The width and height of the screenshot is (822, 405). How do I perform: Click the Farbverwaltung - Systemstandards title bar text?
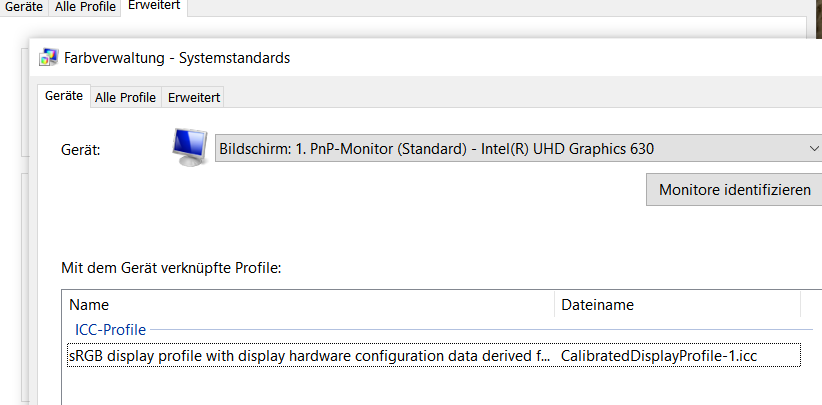(177, 57)
